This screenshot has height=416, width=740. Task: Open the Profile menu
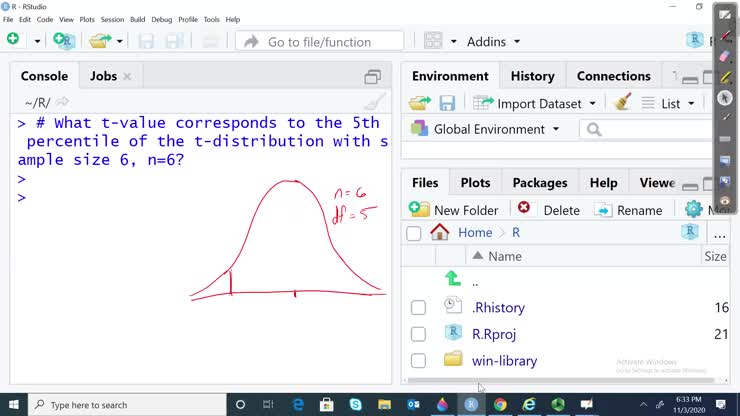pos(188,19)
